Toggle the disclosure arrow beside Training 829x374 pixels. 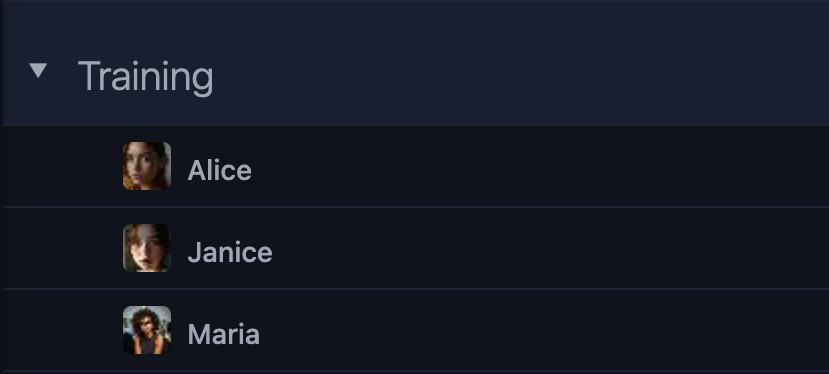click(38, 70)
